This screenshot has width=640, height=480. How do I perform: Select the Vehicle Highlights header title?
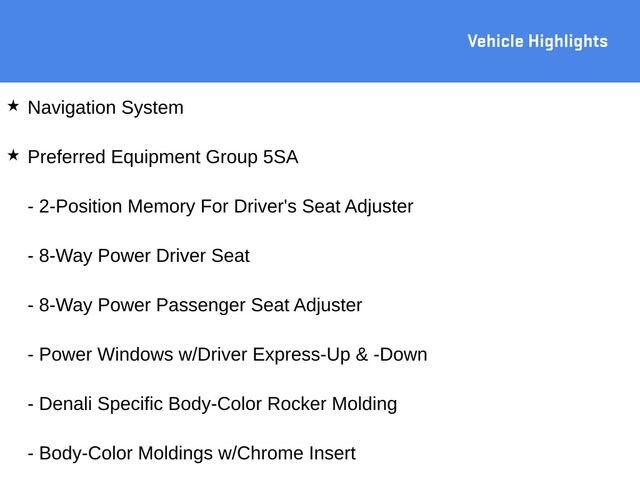pyautogui.click(x=538, y=42)
